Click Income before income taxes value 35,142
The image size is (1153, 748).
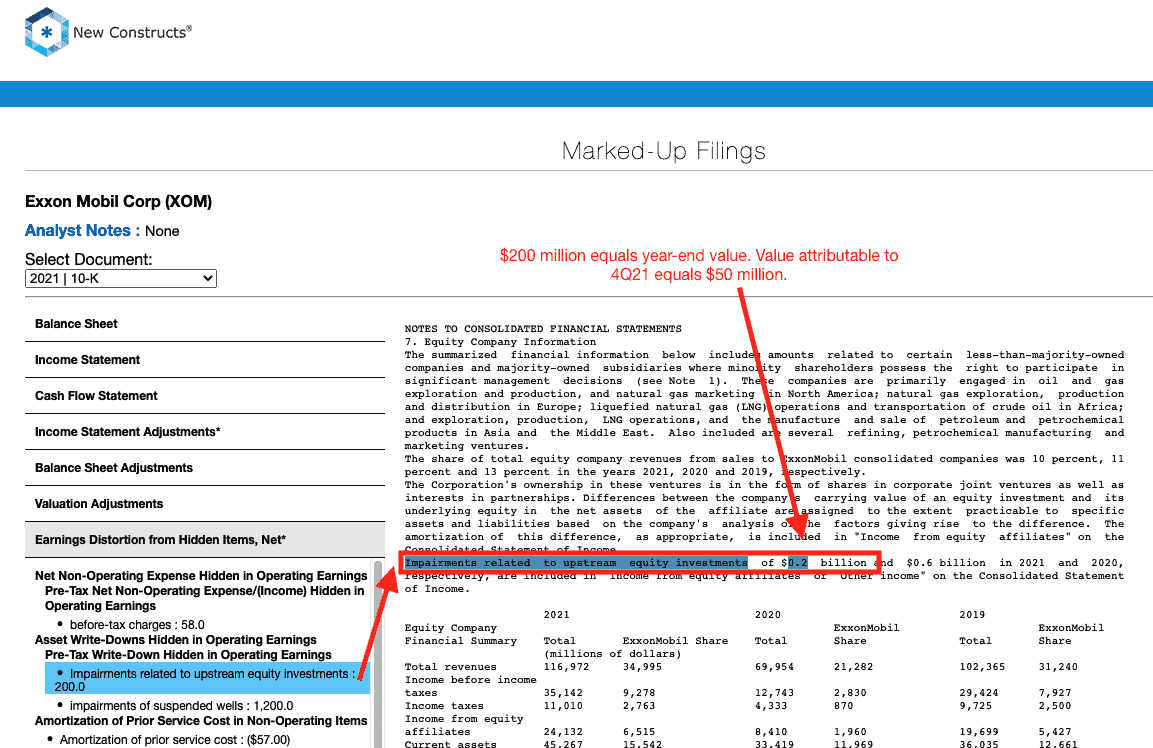click(563, 693)
